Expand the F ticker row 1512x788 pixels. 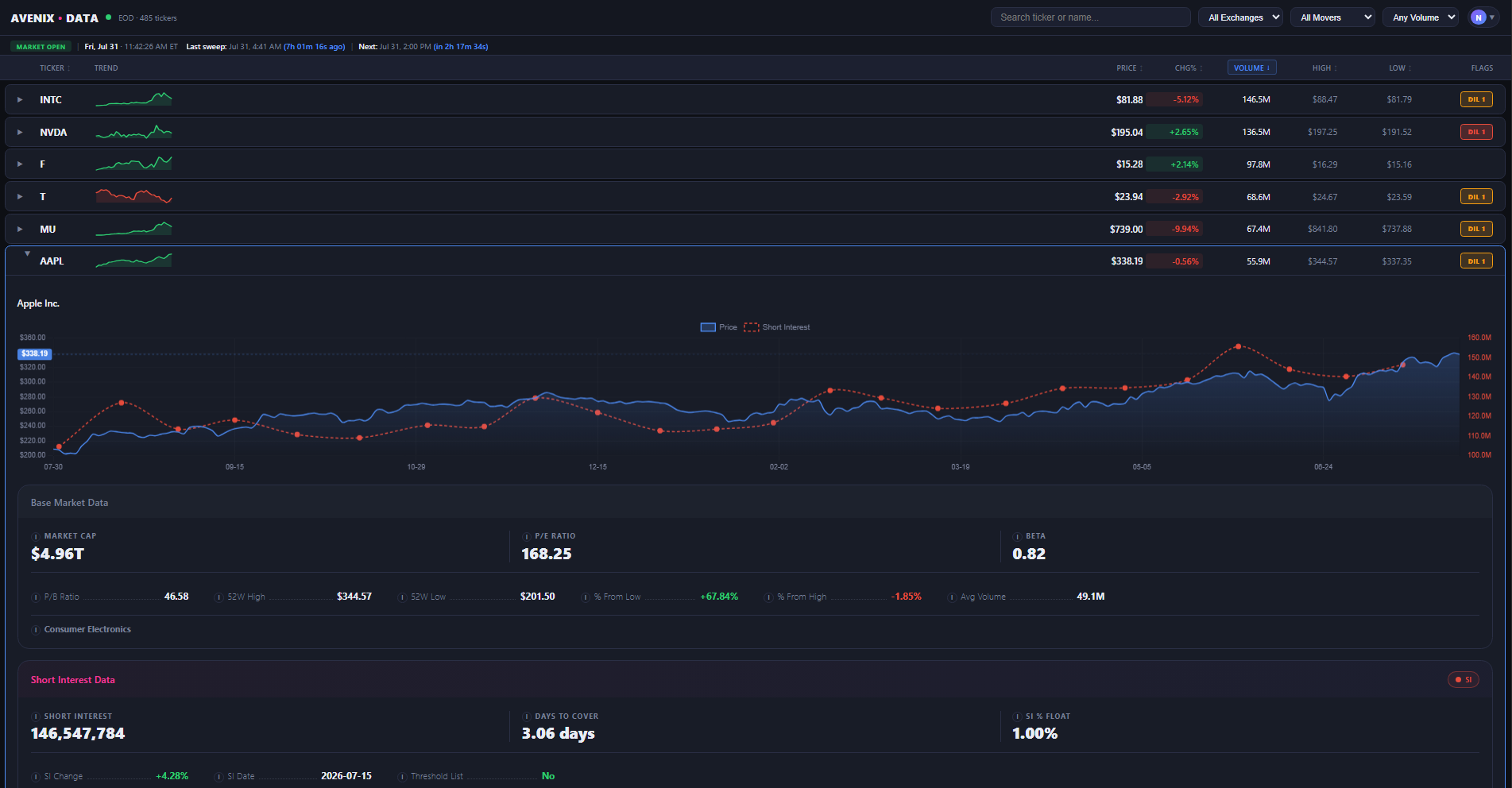[x=20, y=164]
